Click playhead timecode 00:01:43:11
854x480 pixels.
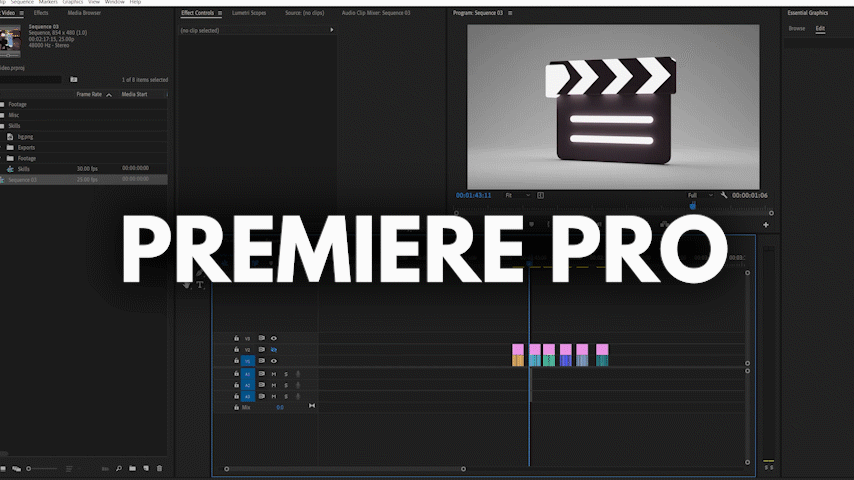pos(473,195)
